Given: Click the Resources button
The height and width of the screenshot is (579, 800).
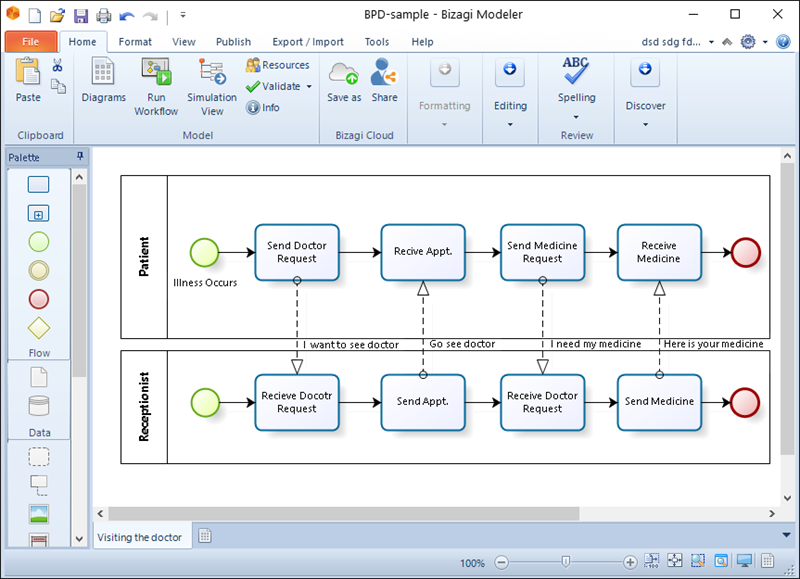Looking at the screenshot, I should coord(278,65).
